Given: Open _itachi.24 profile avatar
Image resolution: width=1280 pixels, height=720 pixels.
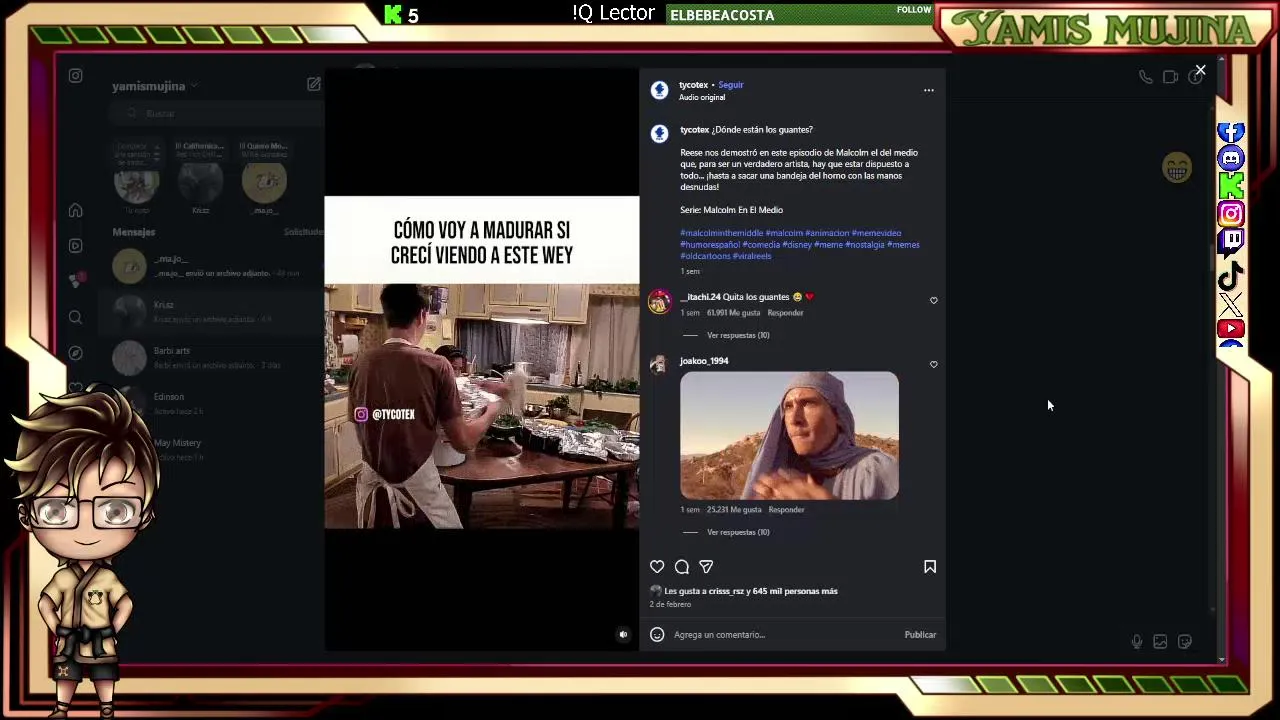Looking at the screenshot, I should [659, 303].
